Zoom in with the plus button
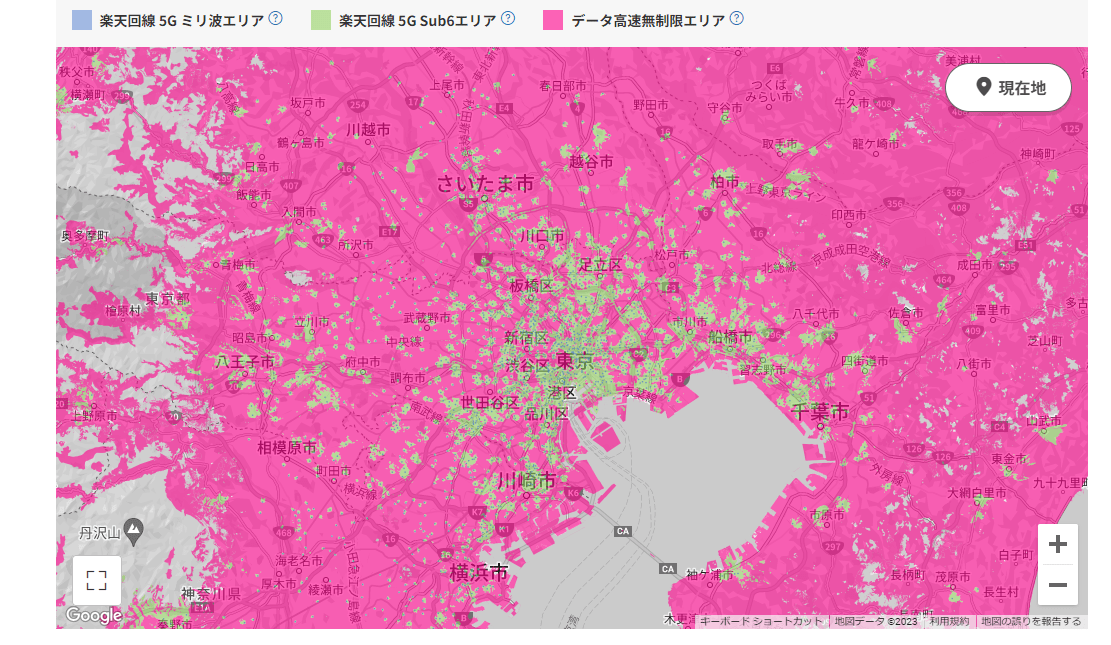 coord(1057,544)
